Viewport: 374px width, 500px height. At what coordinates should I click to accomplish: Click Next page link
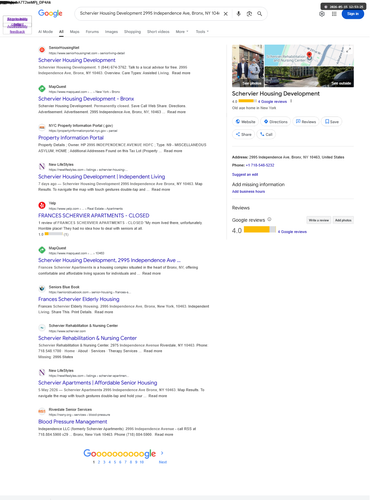point(163,462)
